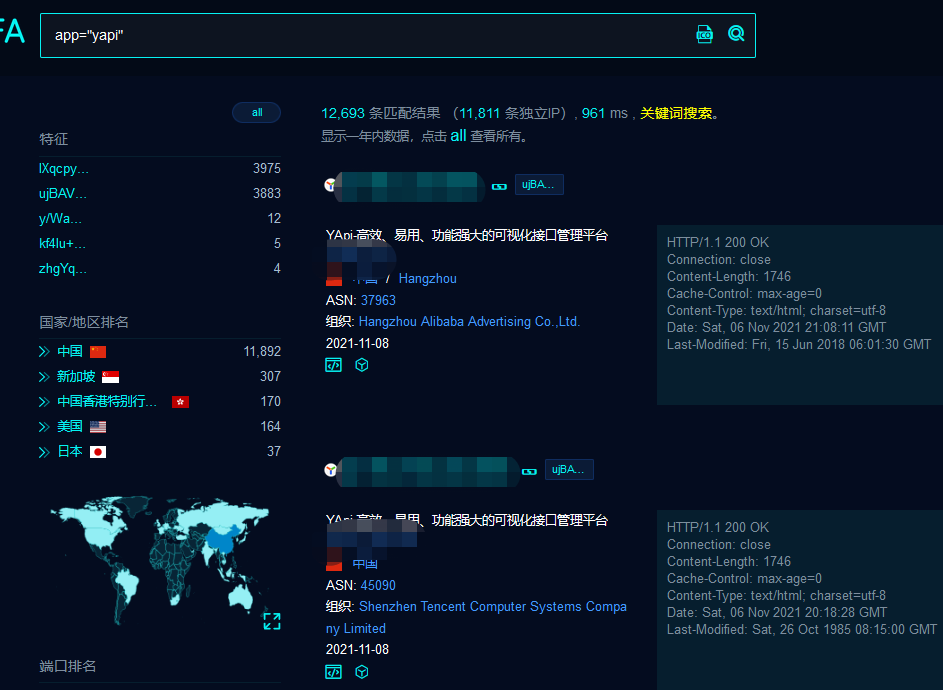The width and height of the screenshot is (943, 690).
Task: Click the 12,693 matching results count
Action: click(x=343, y=113)
